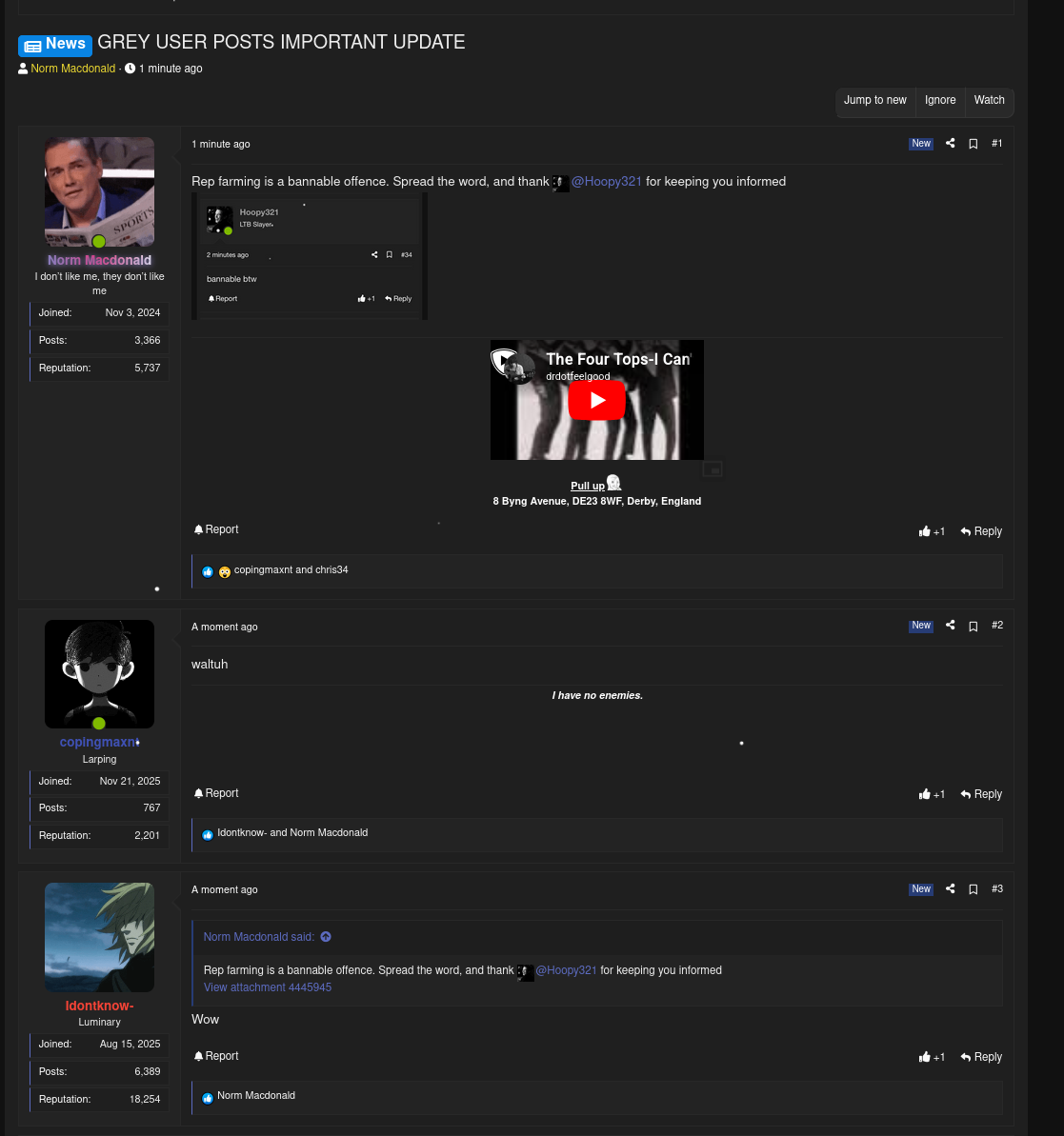1064x1136 pixels.
Task: Click the like reaction icon under copingmaxn's post
Action: tap(208, 834)
